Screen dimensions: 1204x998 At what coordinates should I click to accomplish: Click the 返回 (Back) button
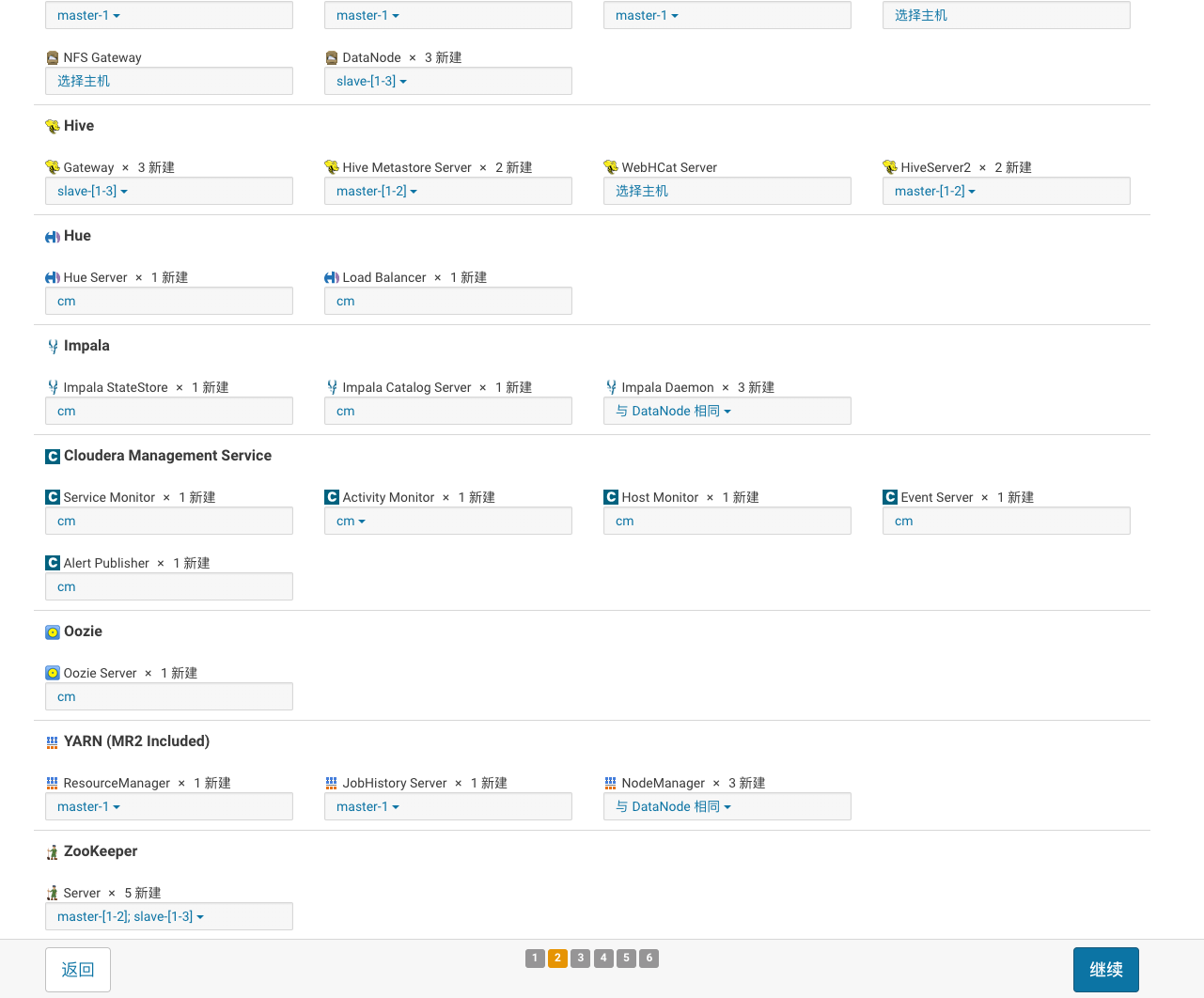pyautogui.click(x=78, y=970)
